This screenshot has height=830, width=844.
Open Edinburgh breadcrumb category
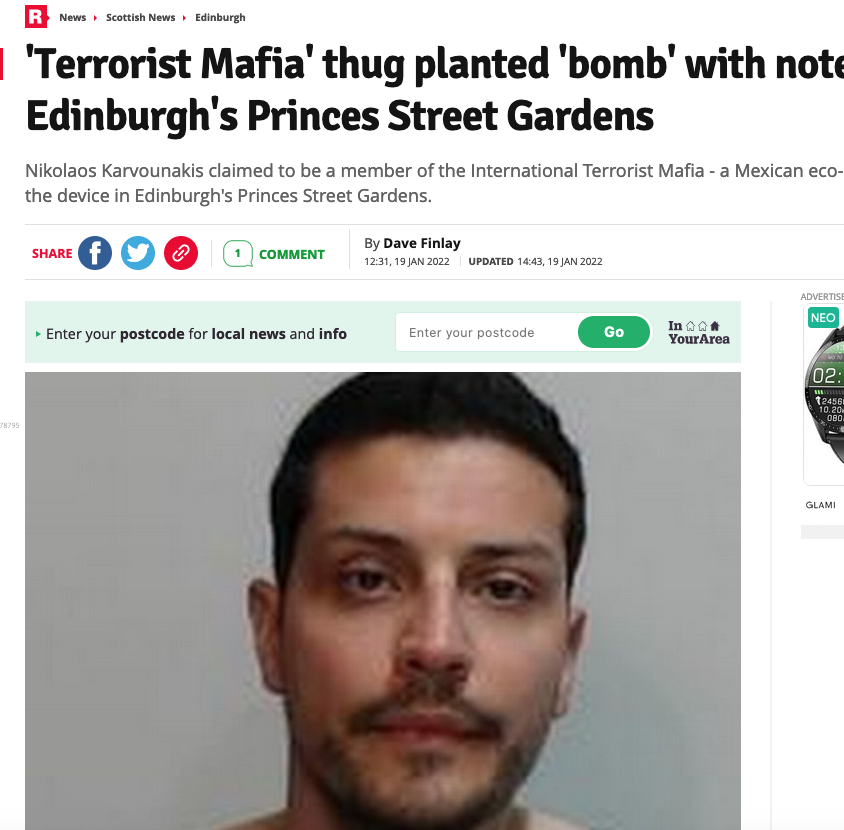coord(220,17)
